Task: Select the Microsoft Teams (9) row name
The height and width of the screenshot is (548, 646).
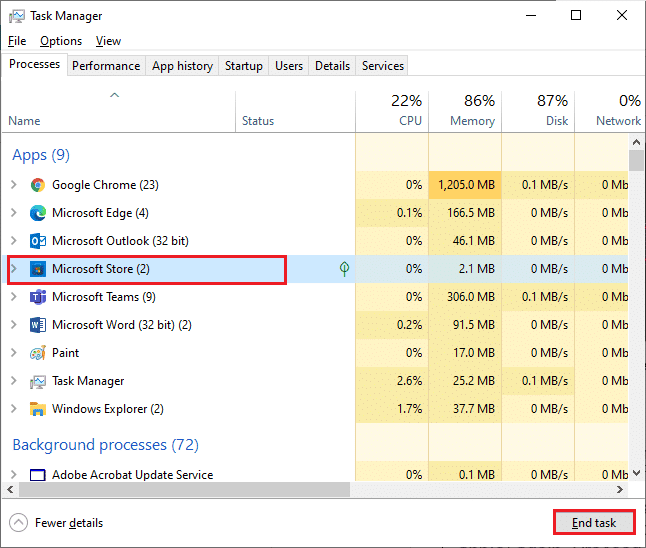Action: click(x=104, y=297)
